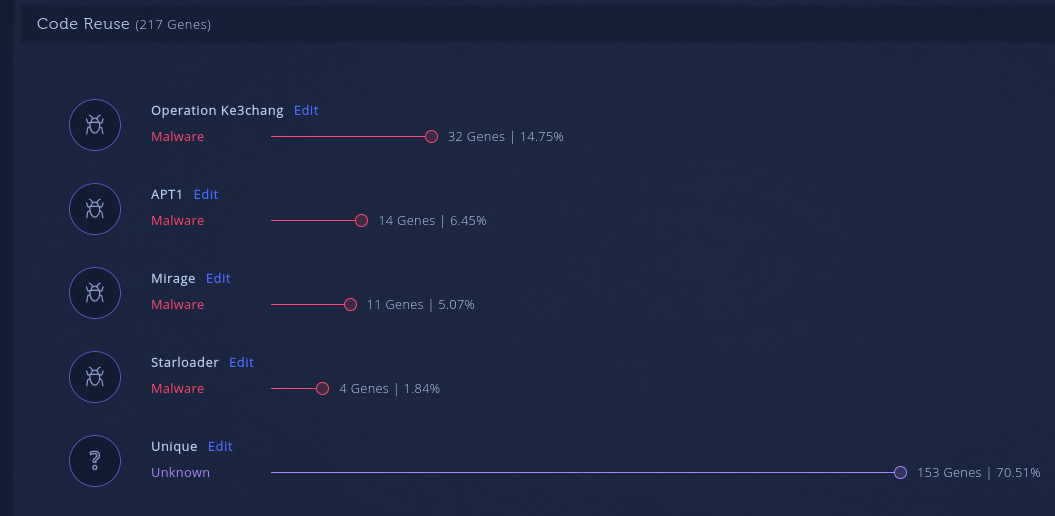Image resolution: width=1055 pixels, height=516 pixels.
Task: Click the Starloader bar endpoint marker
Action: tap(322, 389)
